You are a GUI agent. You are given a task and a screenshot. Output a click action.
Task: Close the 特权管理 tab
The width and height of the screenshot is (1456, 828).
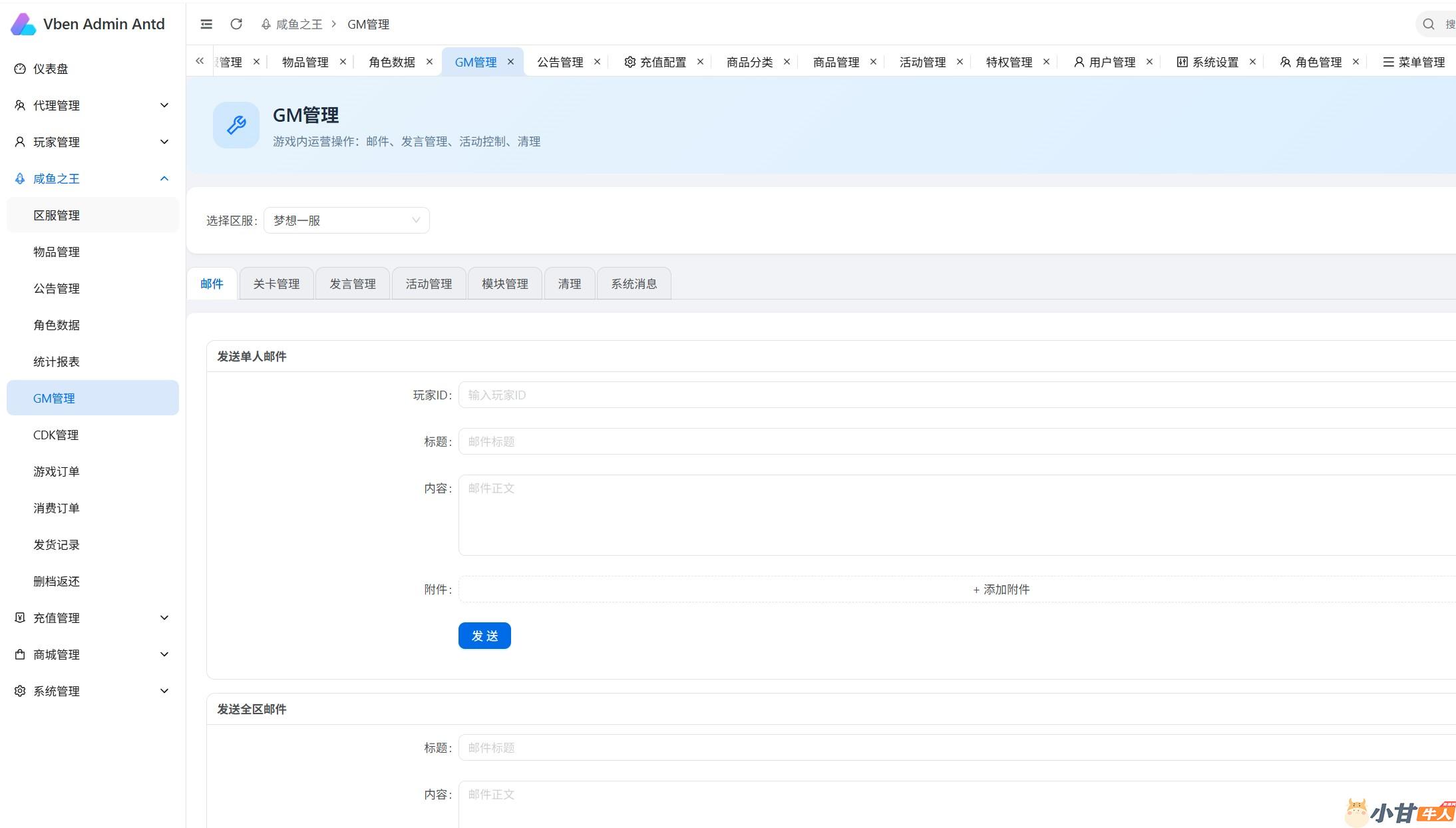tap(1046, 61)
